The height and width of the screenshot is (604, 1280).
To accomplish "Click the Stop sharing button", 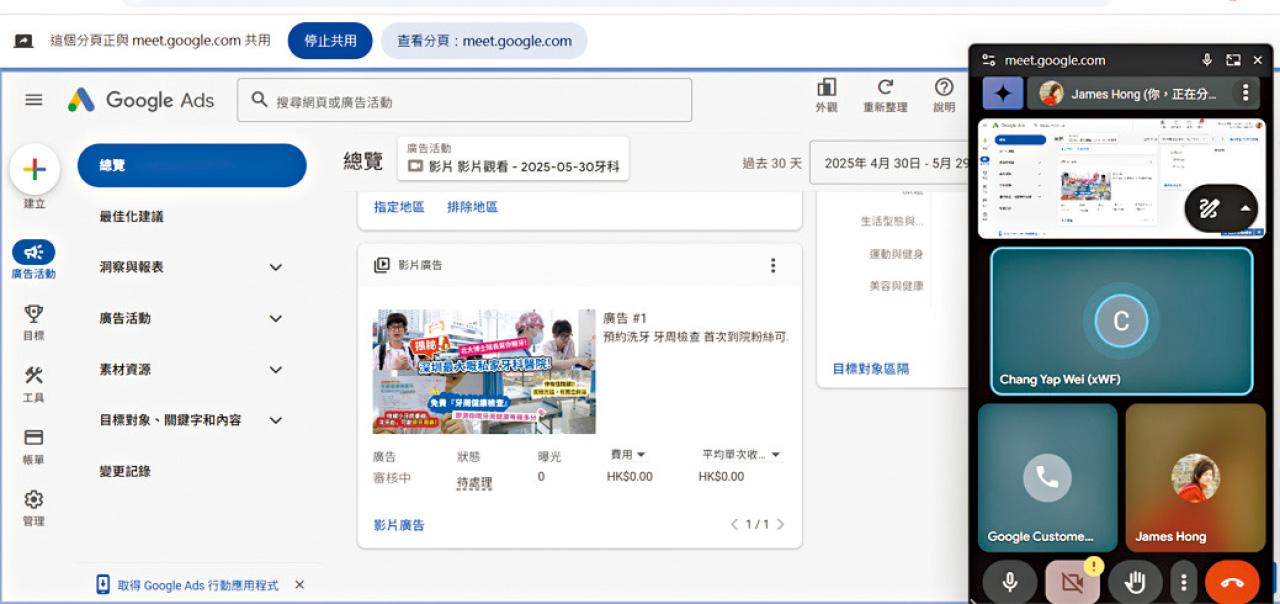I will tap(330, 41).
